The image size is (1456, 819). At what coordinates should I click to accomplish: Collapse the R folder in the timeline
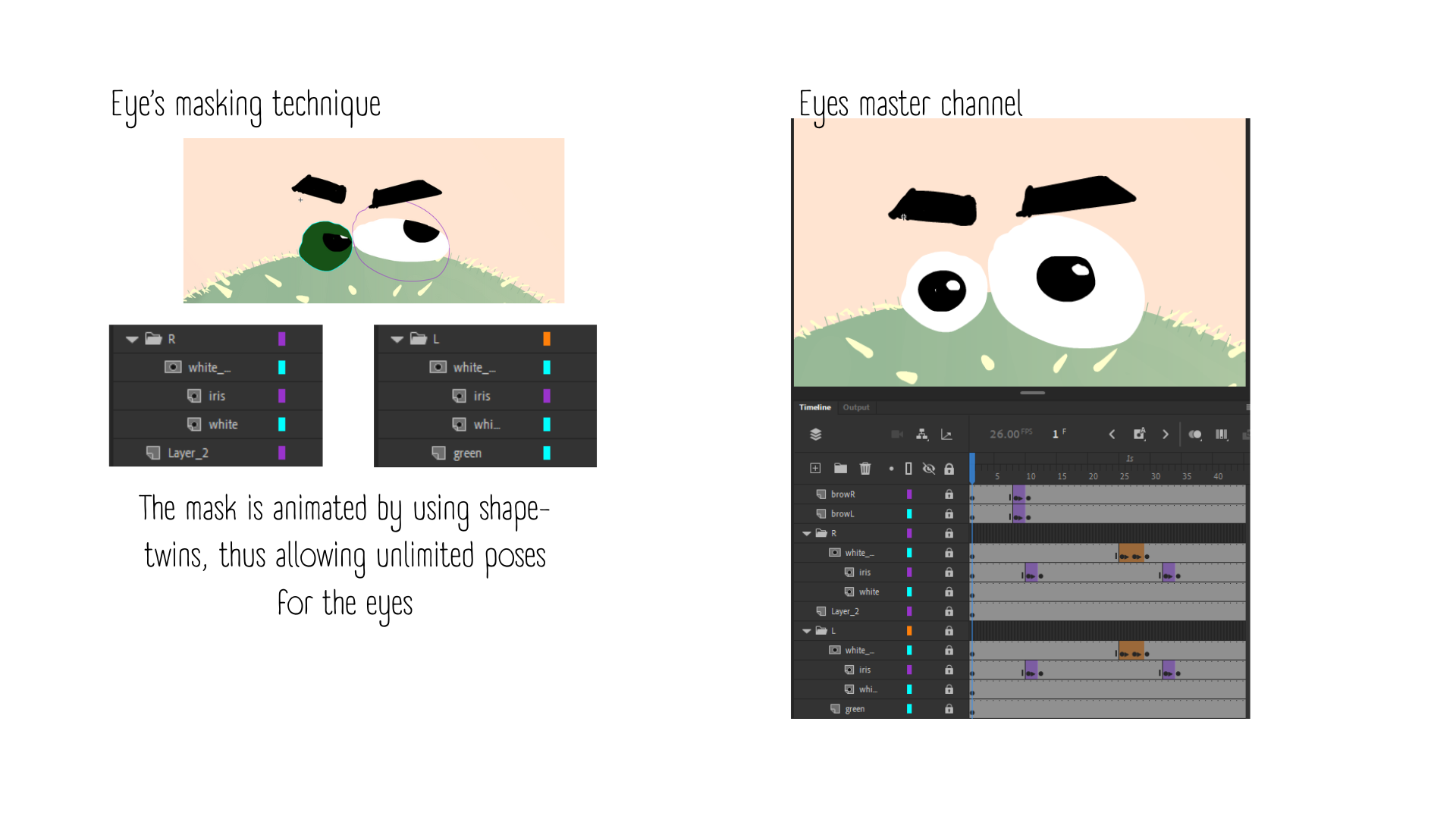807,534
